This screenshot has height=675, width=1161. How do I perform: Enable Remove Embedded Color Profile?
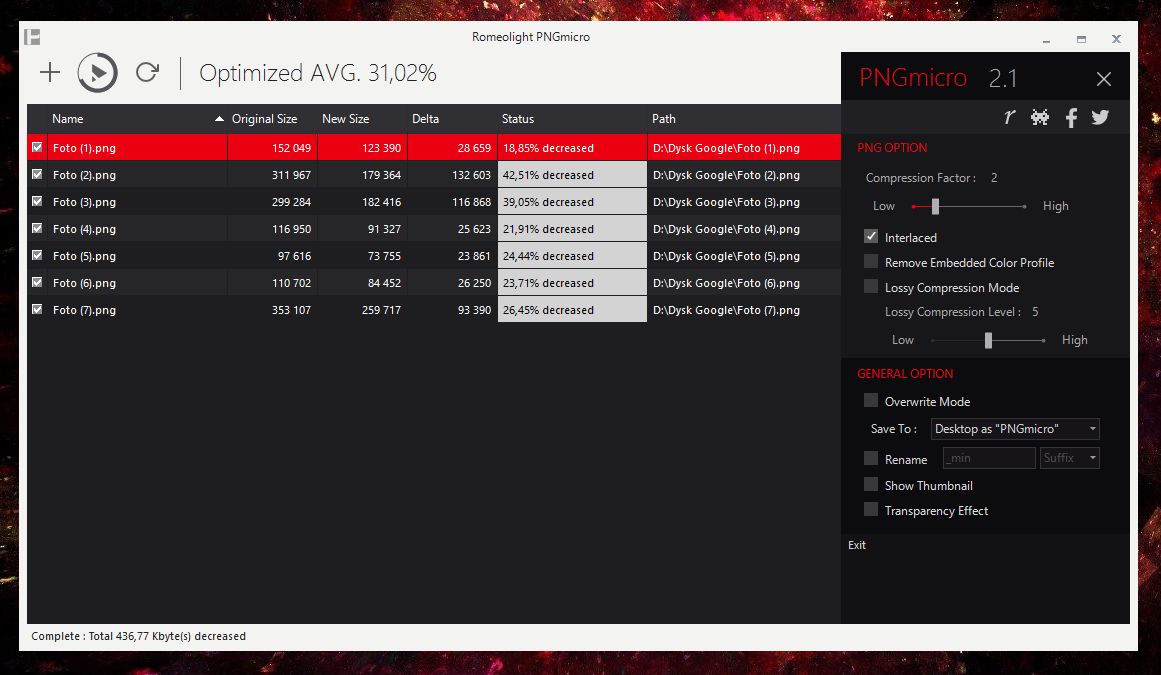coord(871,261)
